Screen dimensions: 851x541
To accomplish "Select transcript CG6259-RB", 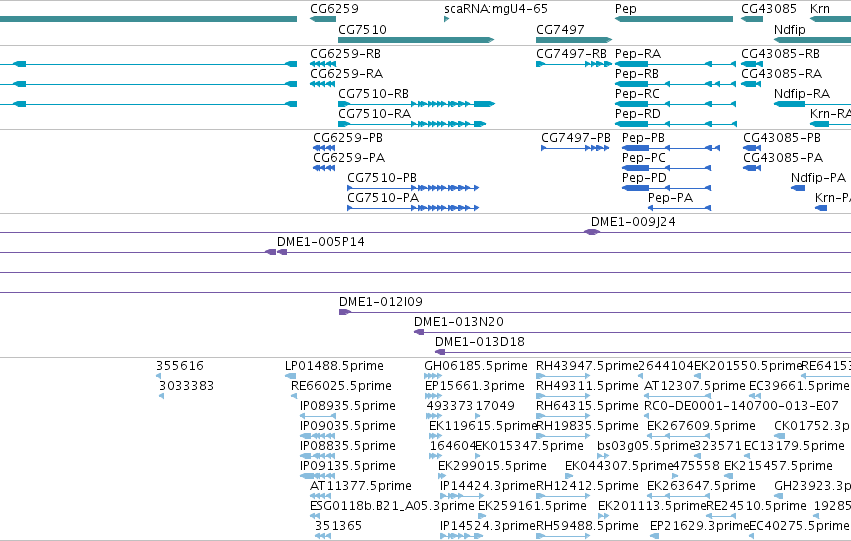I will tap(323, 64).
